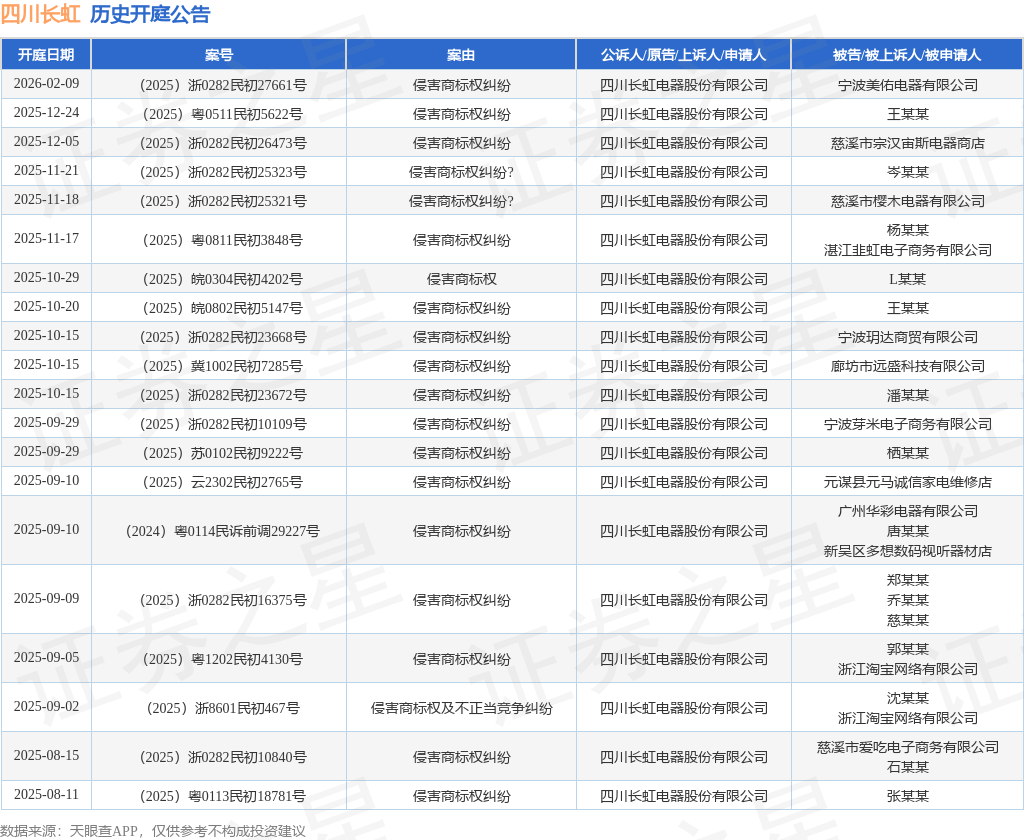Click defendant 宁波玥达商贸有限公司
1024x840 pixels.
pos(908,337)
